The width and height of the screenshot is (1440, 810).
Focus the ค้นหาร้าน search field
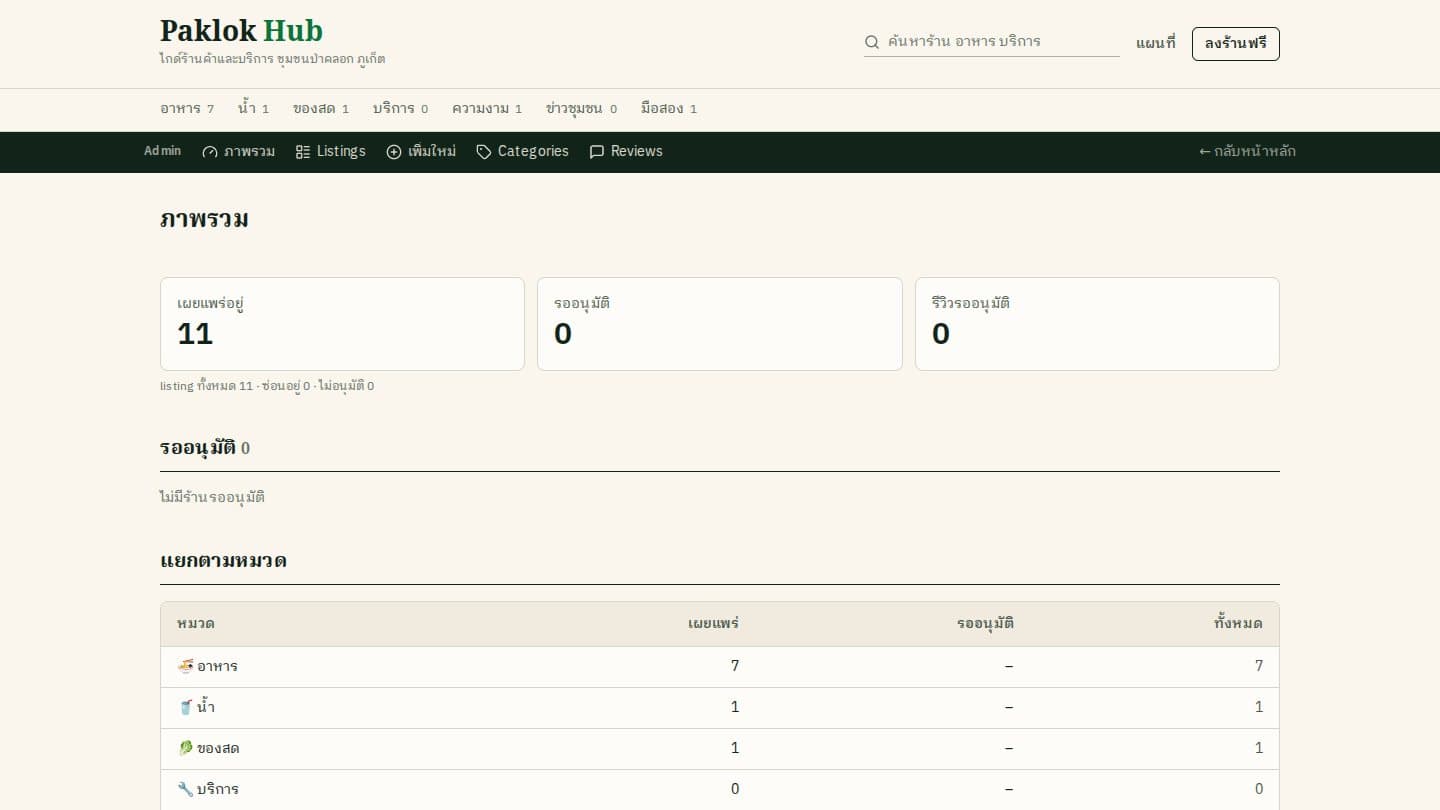[x=992, y=42]
